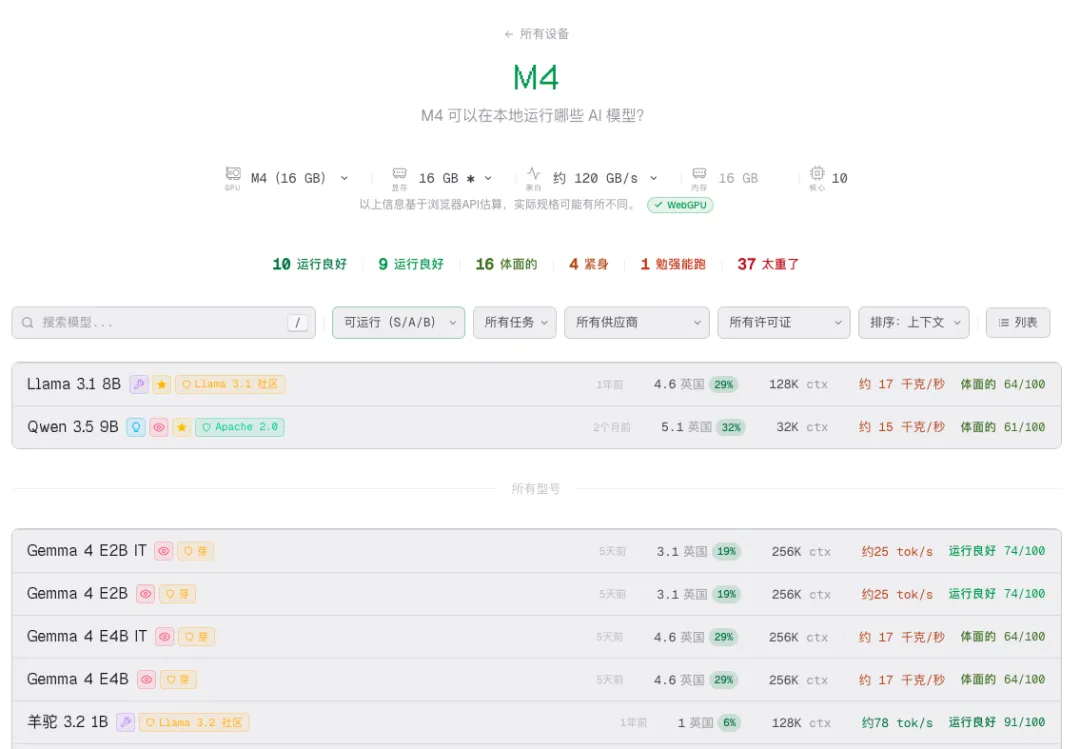Open the 所有许可证 dropdown
Image resolution: width=1080 pixels, height=749 pixels.
coord(784,322)
